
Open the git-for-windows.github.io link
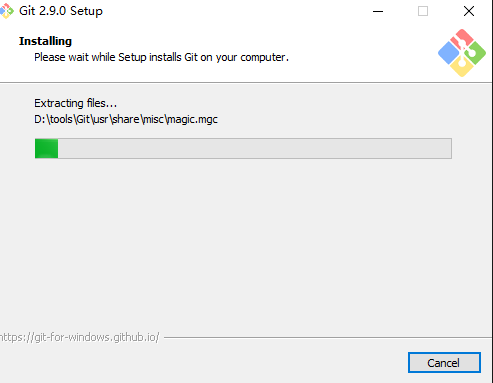pos(80,337)
